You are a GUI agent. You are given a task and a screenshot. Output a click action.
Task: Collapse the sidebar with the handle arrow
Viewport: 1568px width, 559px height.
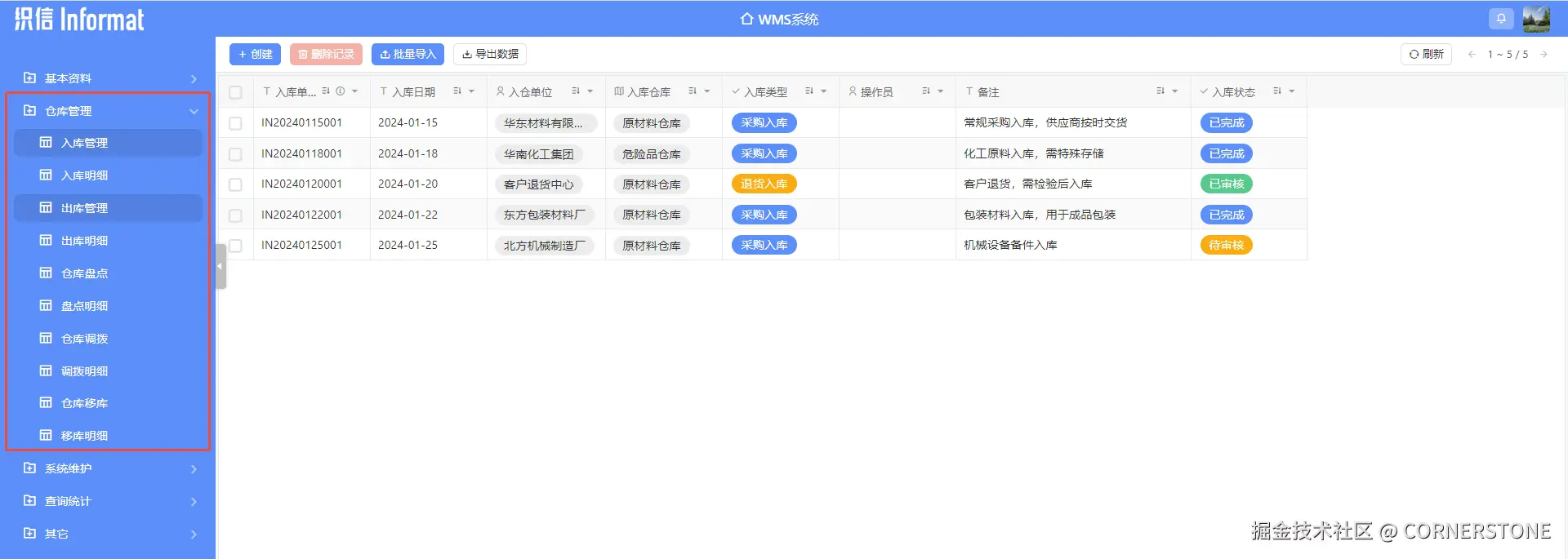[220, 266]
